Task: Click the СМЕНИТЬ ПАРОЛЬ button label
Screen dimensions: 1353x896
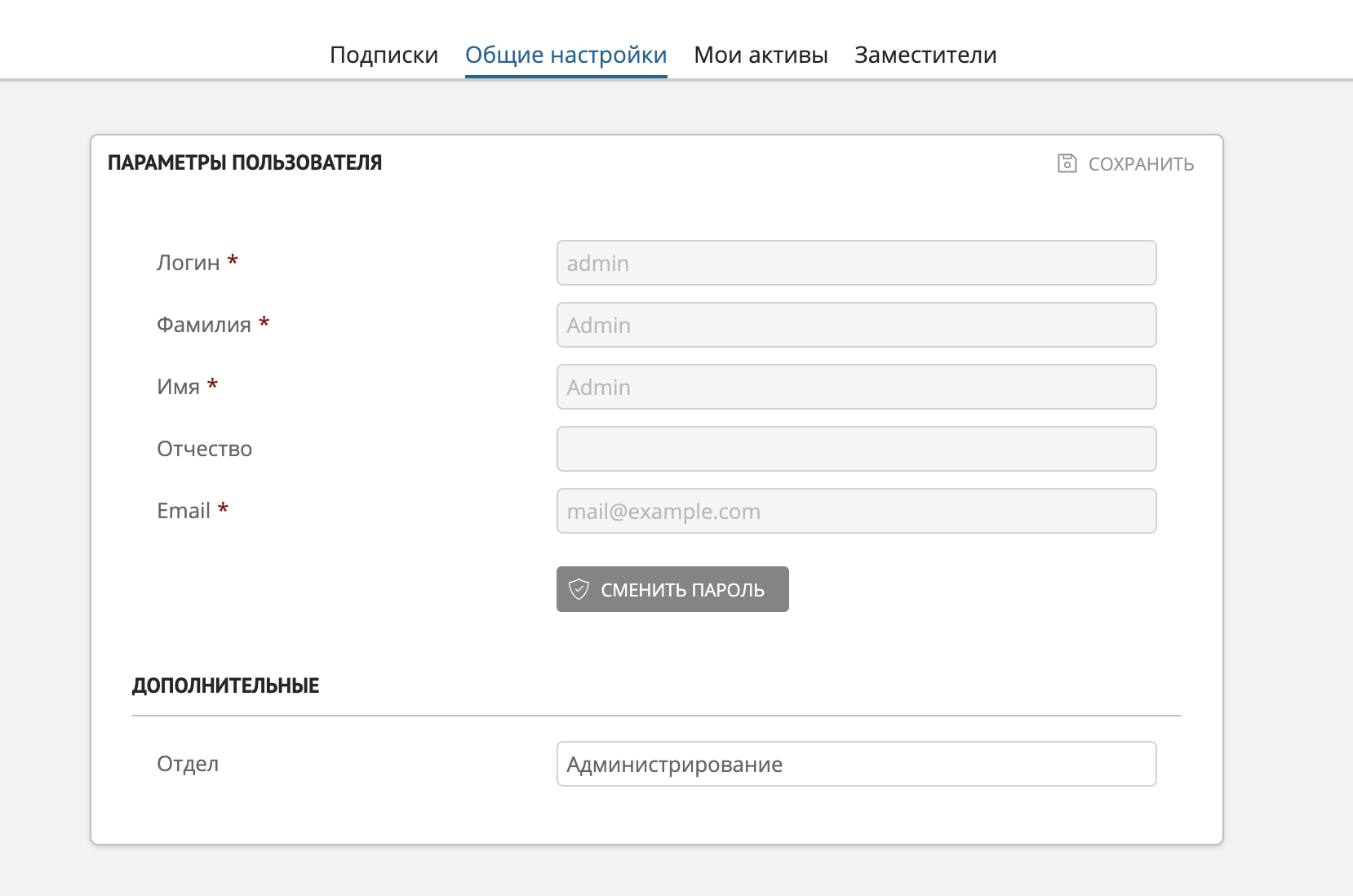Action: pos(682,590)
